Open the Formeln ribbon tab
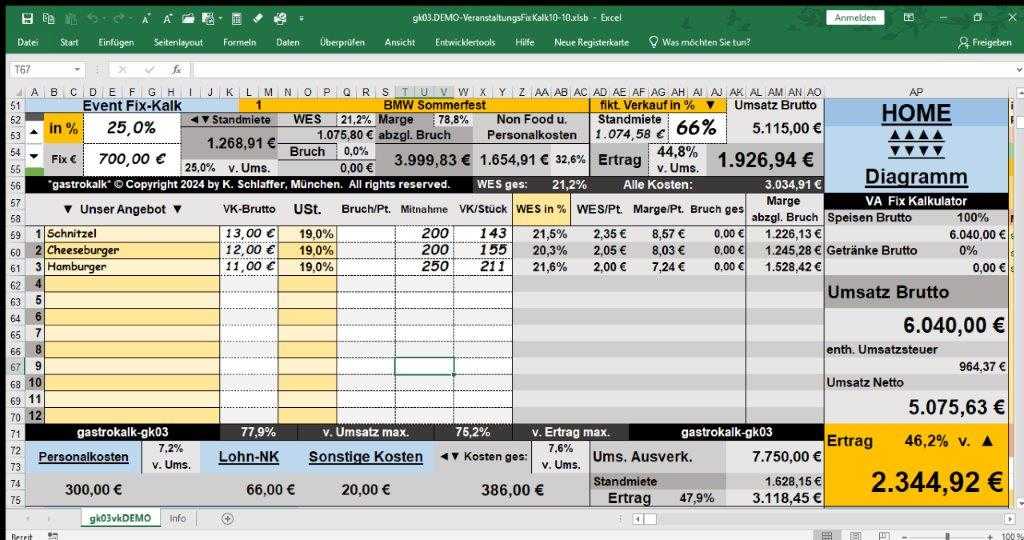Image resolution: width=1024 pixels, height=540 pixels. tap(239, 42)
